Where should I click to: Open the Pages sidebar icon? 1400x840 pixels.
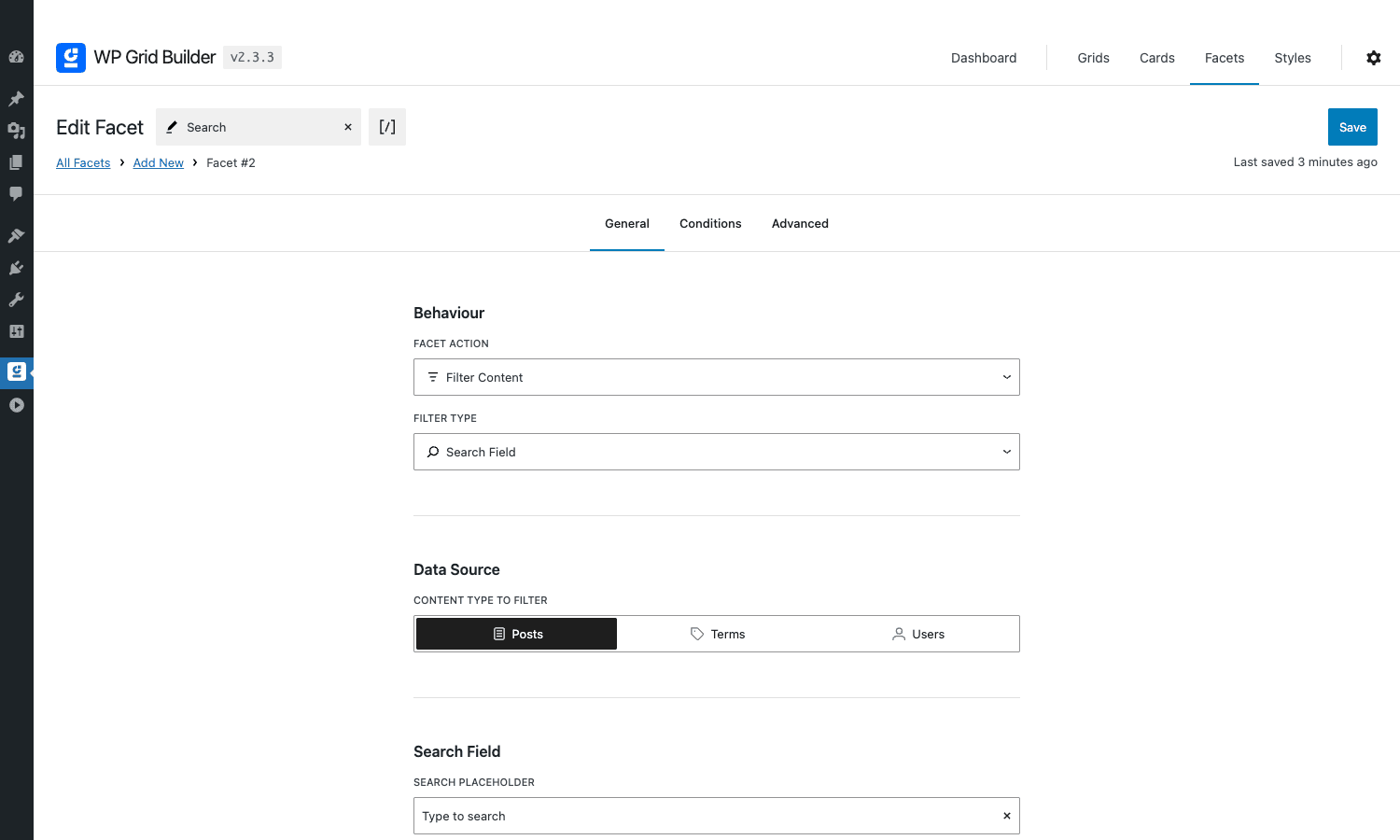point(16,162)
